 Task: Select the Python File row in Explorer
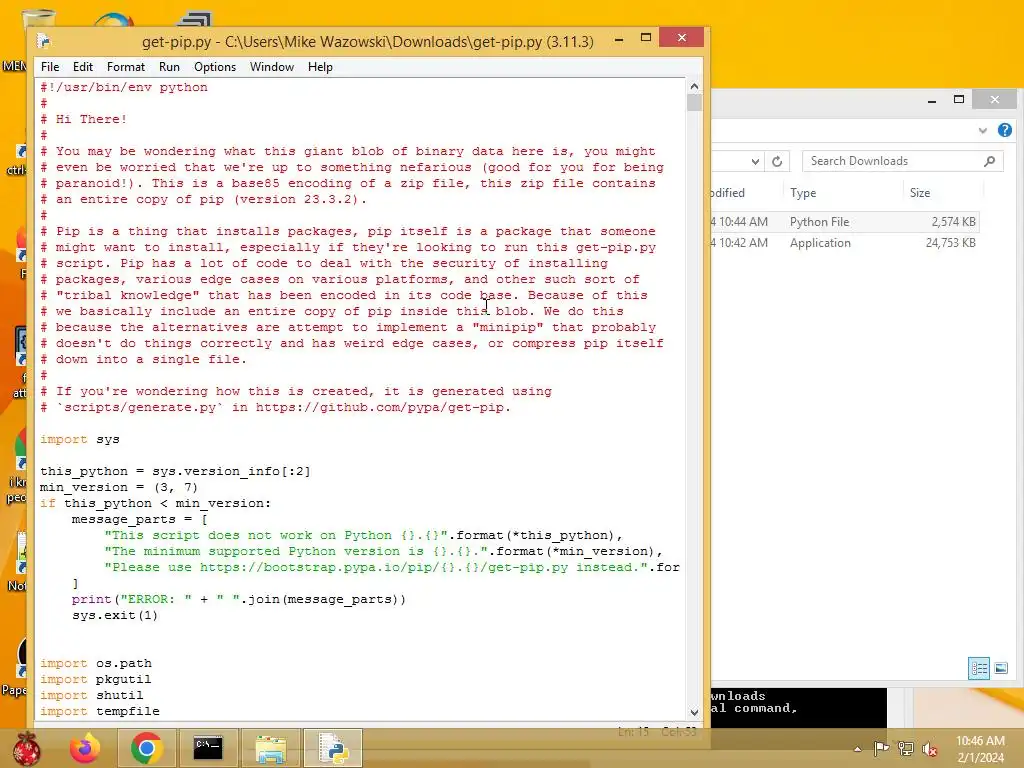point(845,222)
